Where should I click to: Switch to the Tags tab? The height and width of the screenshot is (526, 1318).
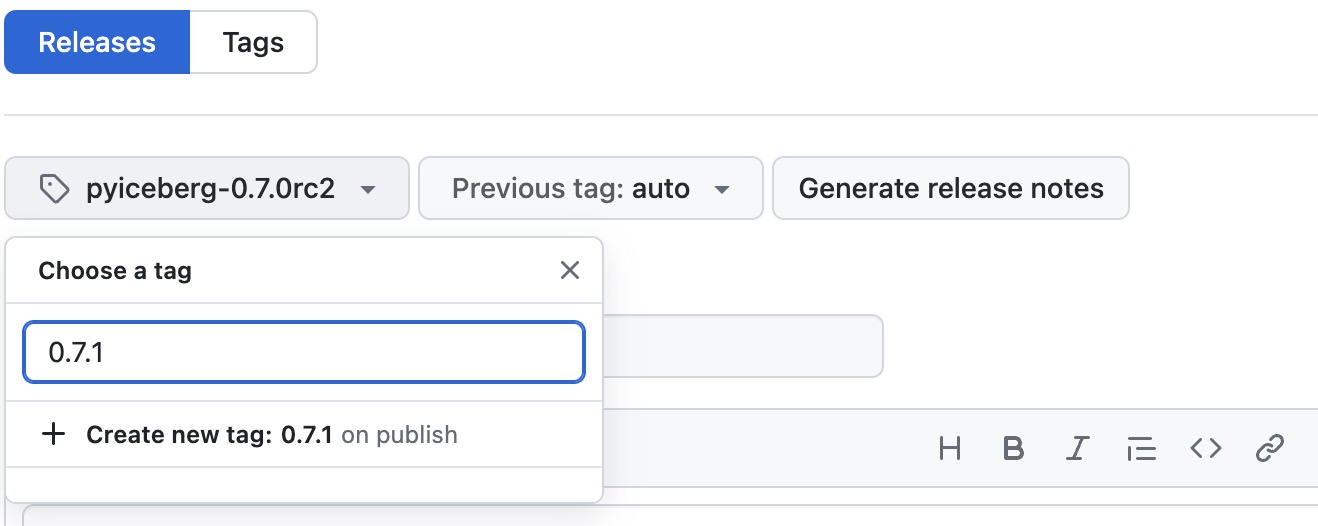[253, 43]
